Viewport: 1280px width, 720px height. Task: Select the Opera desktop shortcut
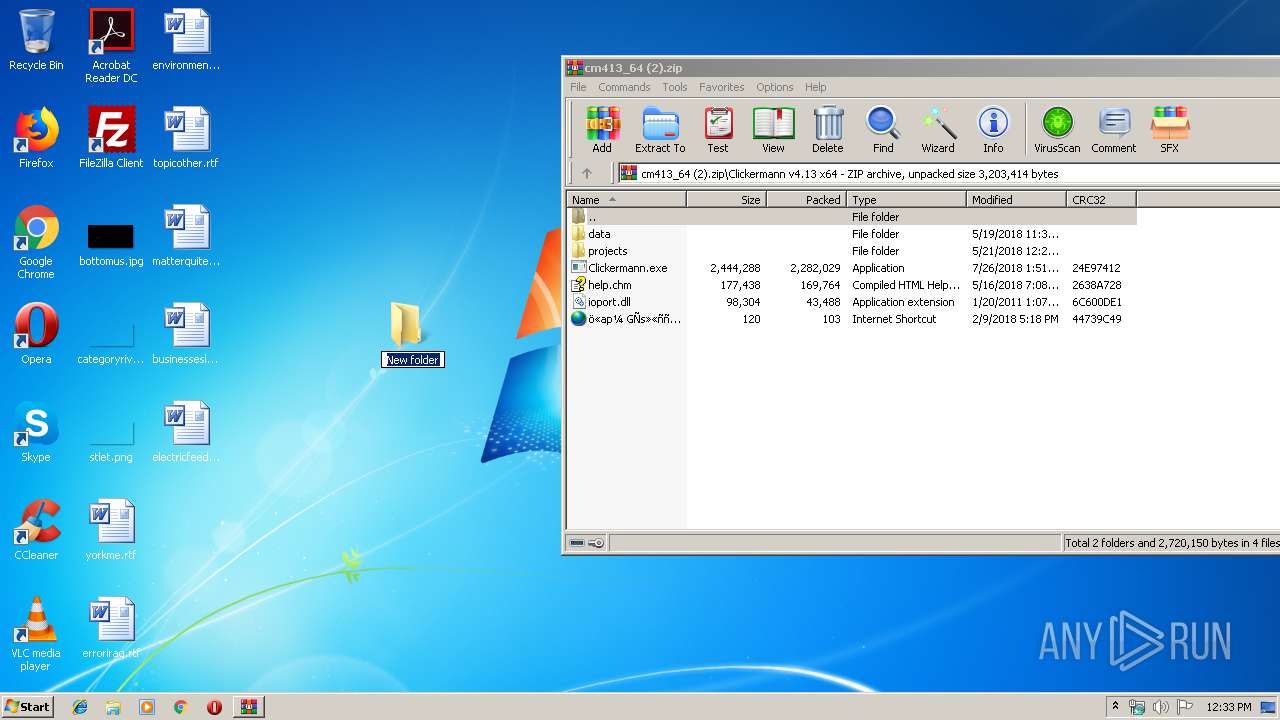pyautogui.click(x=36, y=334)
